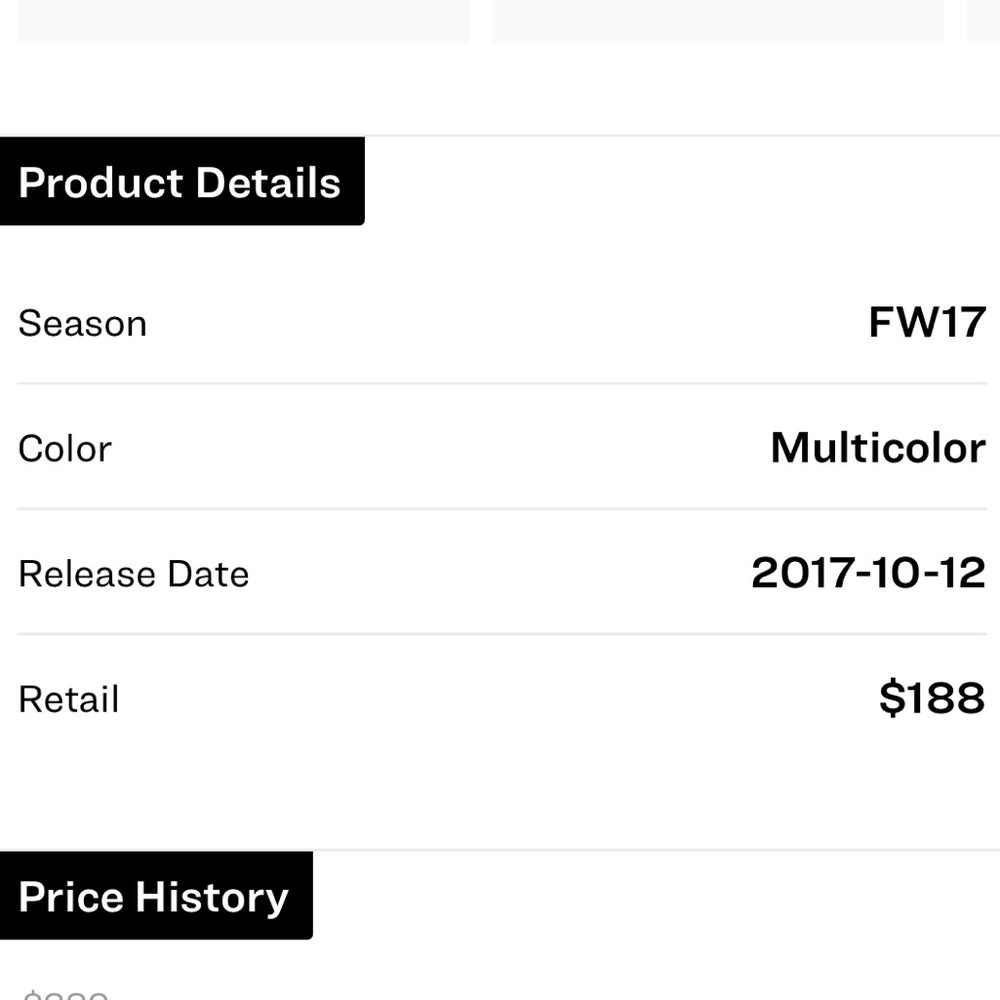Tap the partially visible rightmost gray card
Screen dimensions: 1000x1000
point(983,22)
